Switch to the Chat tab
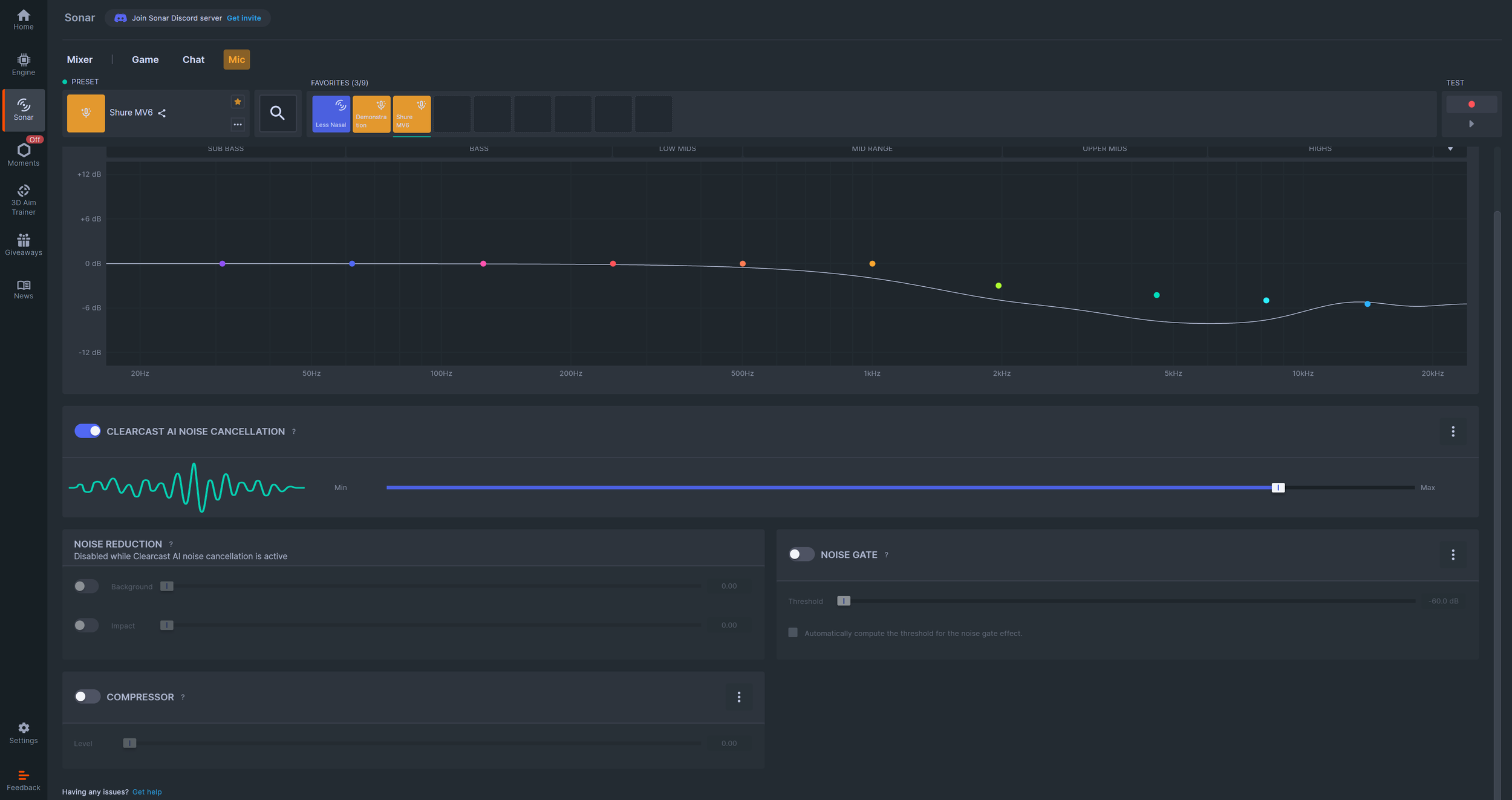 (x=193, y=59)
